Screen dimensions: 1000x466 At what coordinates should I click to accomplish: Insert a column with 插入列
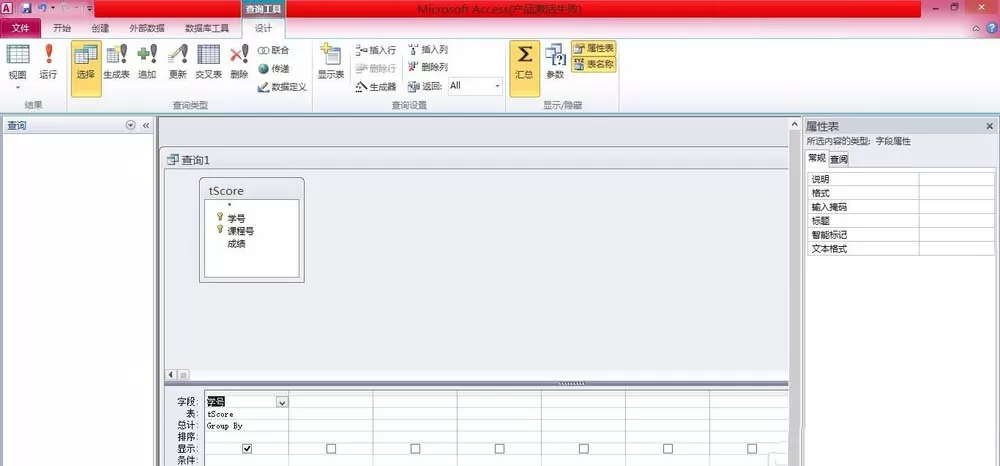[x=427, y=50]
